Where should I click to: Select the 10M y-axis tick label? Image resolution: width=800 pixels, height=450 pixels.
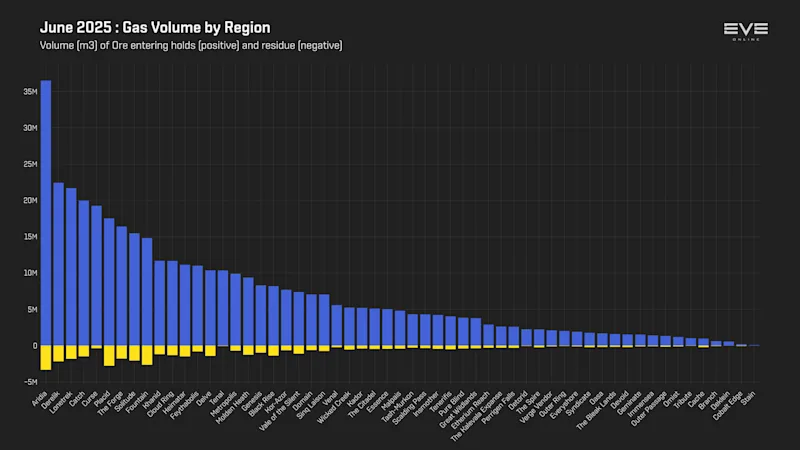(30, 273)
